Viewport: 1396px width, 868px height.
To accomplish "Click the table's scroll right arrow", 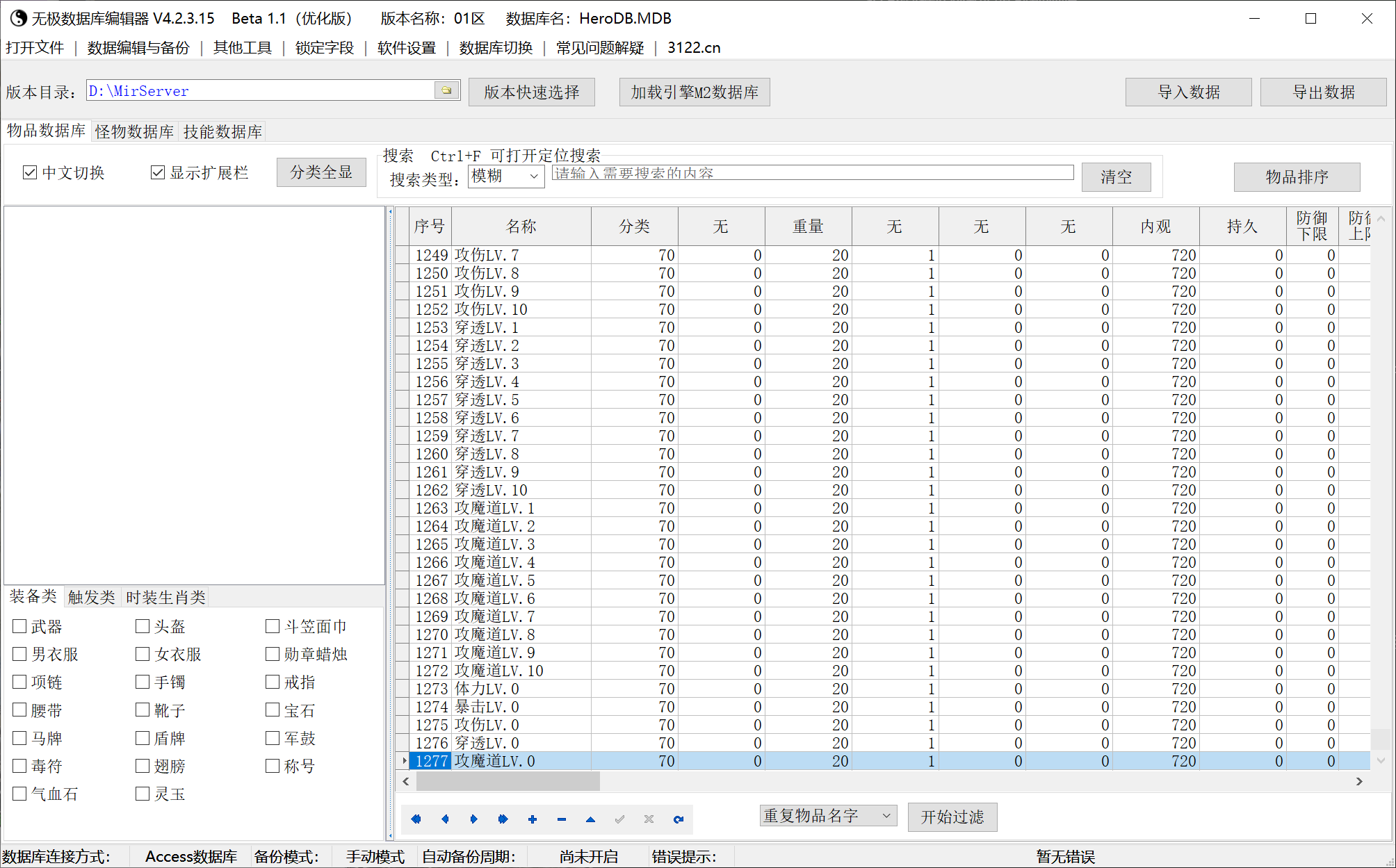I will coord(1359,782).
